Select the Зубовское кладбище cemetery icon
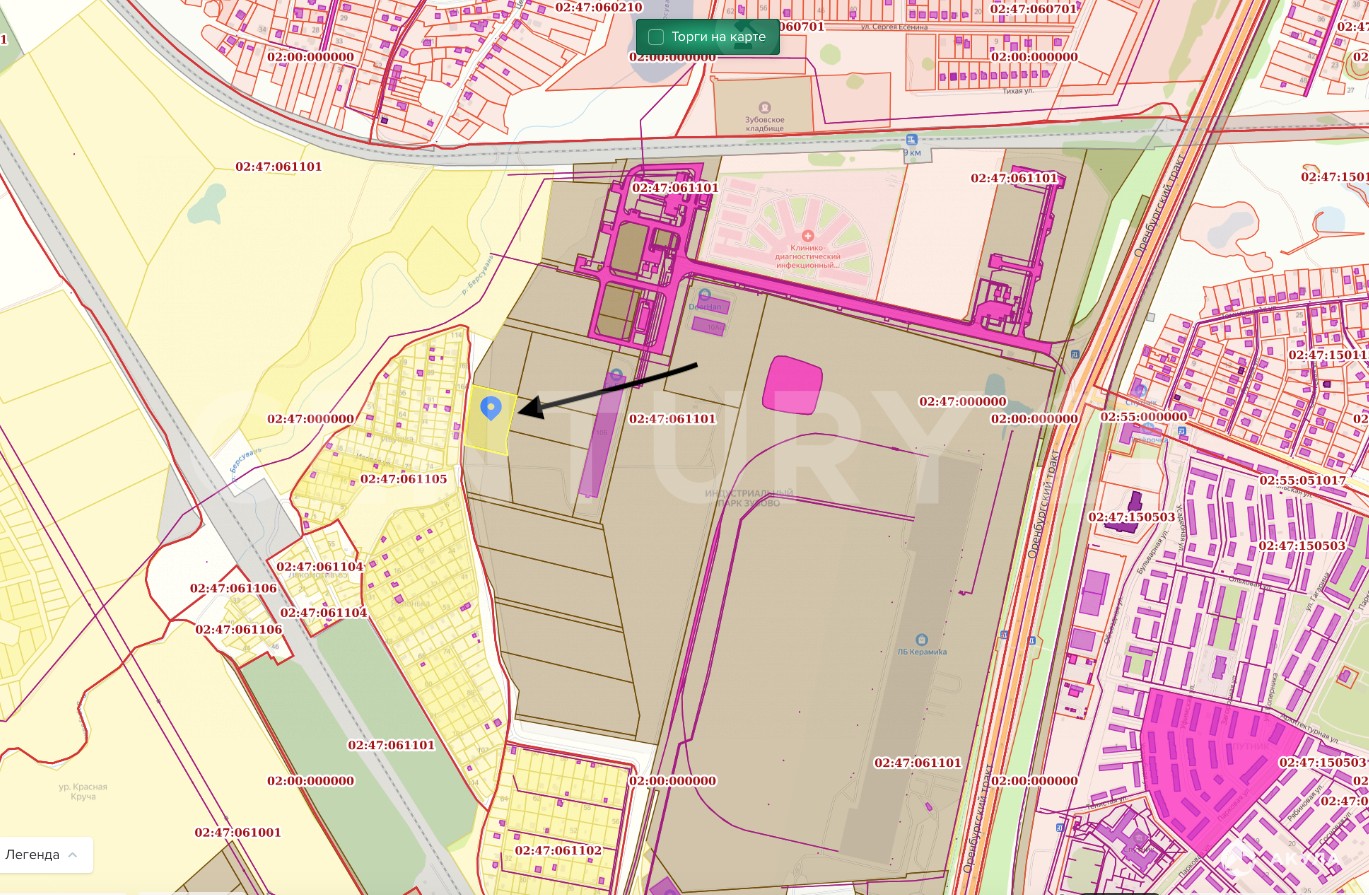 click(765, 107)
